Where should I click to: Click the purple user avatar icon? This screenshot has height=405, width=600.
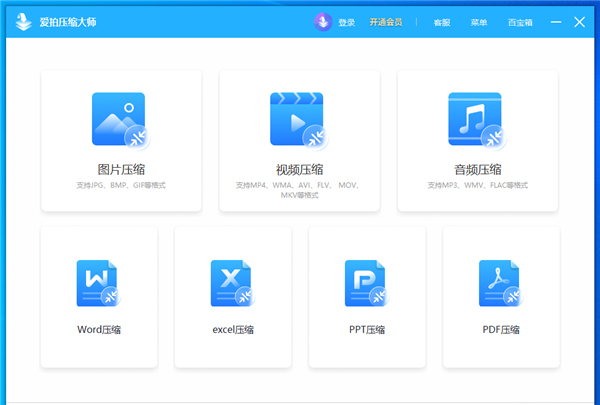(323, 22)
